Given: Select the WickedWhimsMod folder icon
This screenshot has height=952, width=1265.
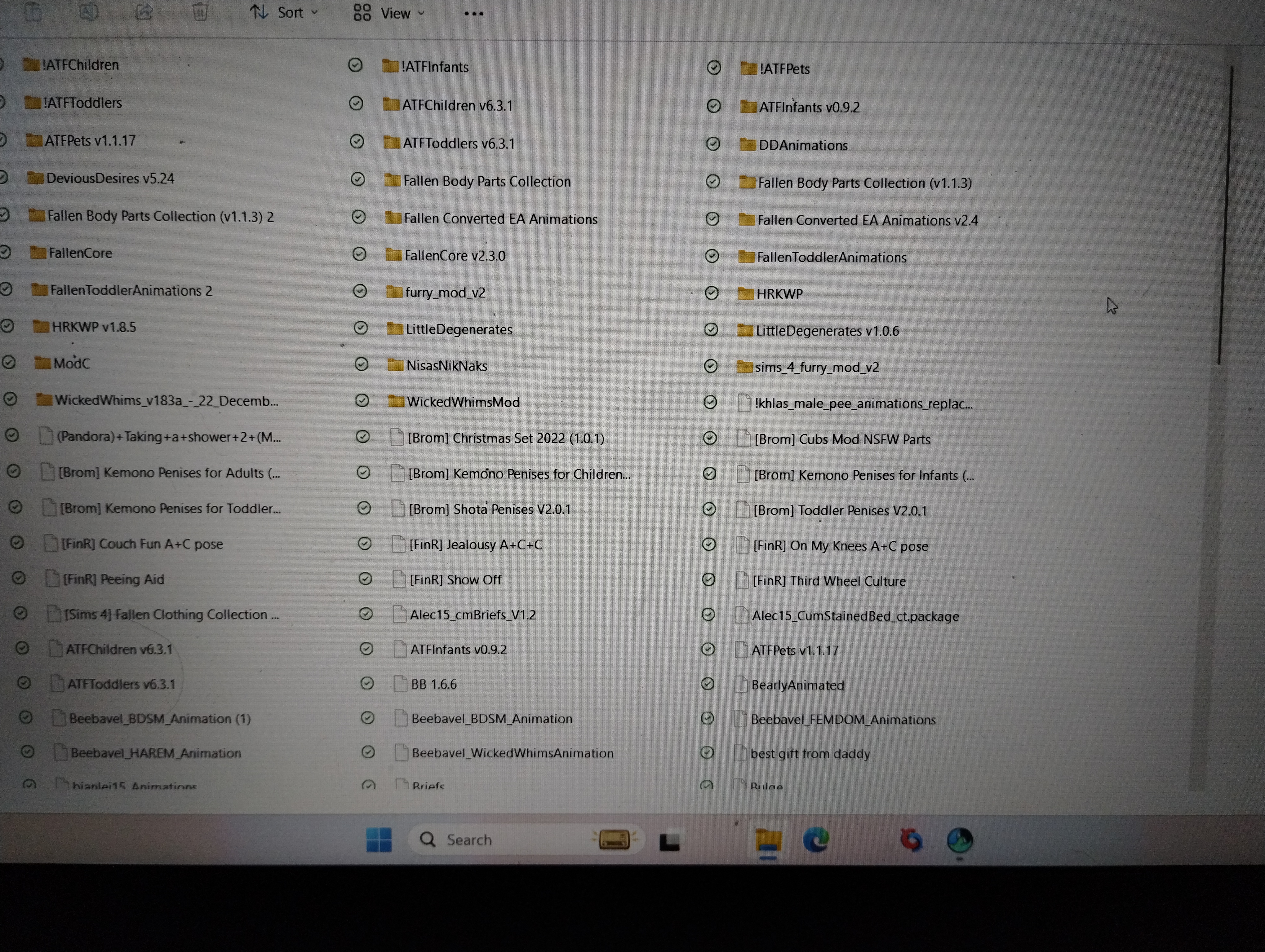Looking at the screenshot, I should (x=396, y=401).
